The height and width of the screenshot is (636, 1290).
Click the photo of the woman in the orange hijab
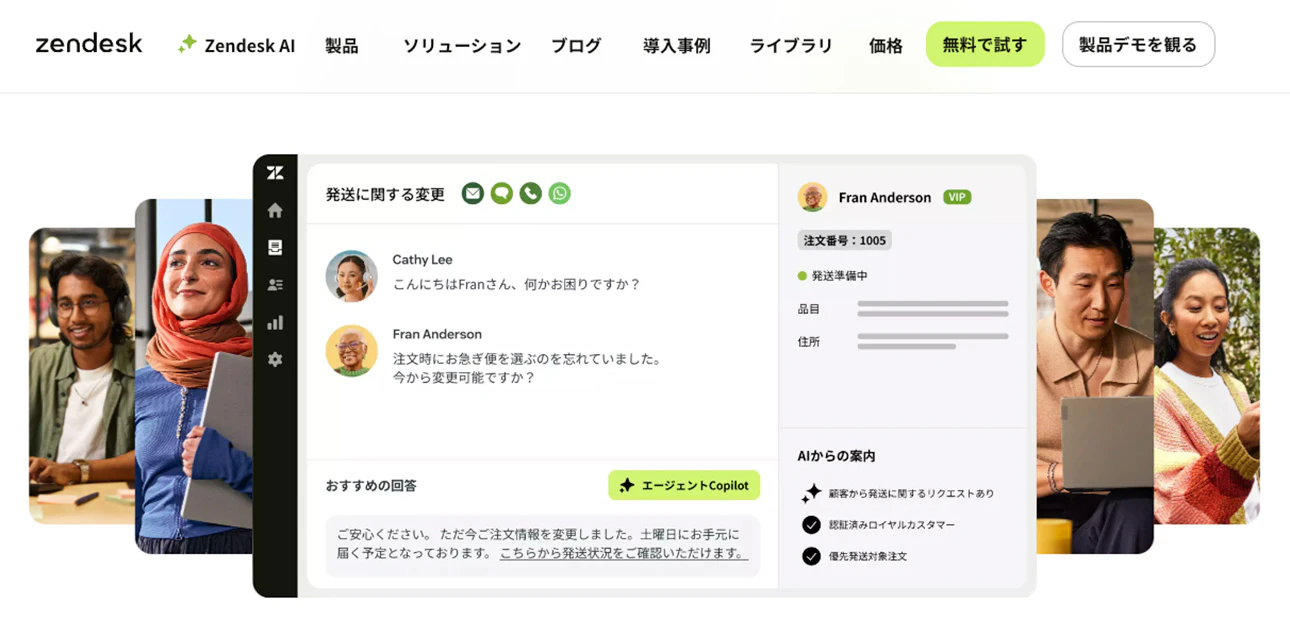[x=194, y=376]
